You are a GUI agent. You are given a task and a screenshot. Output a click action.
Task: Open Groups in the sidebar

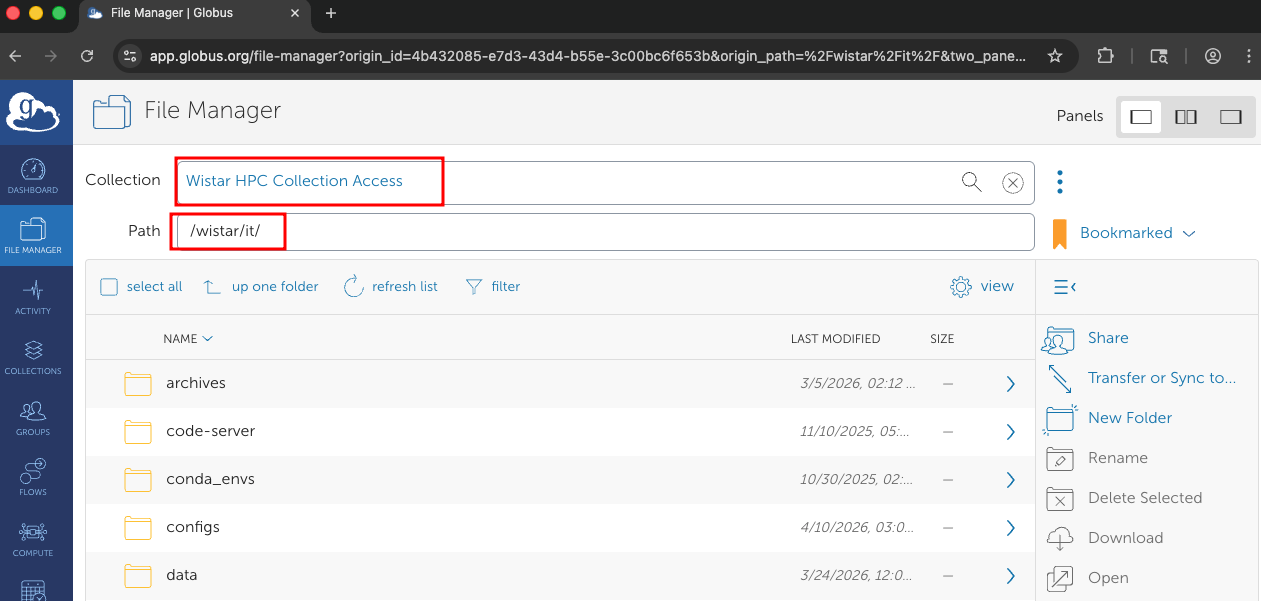click(33, 417)
